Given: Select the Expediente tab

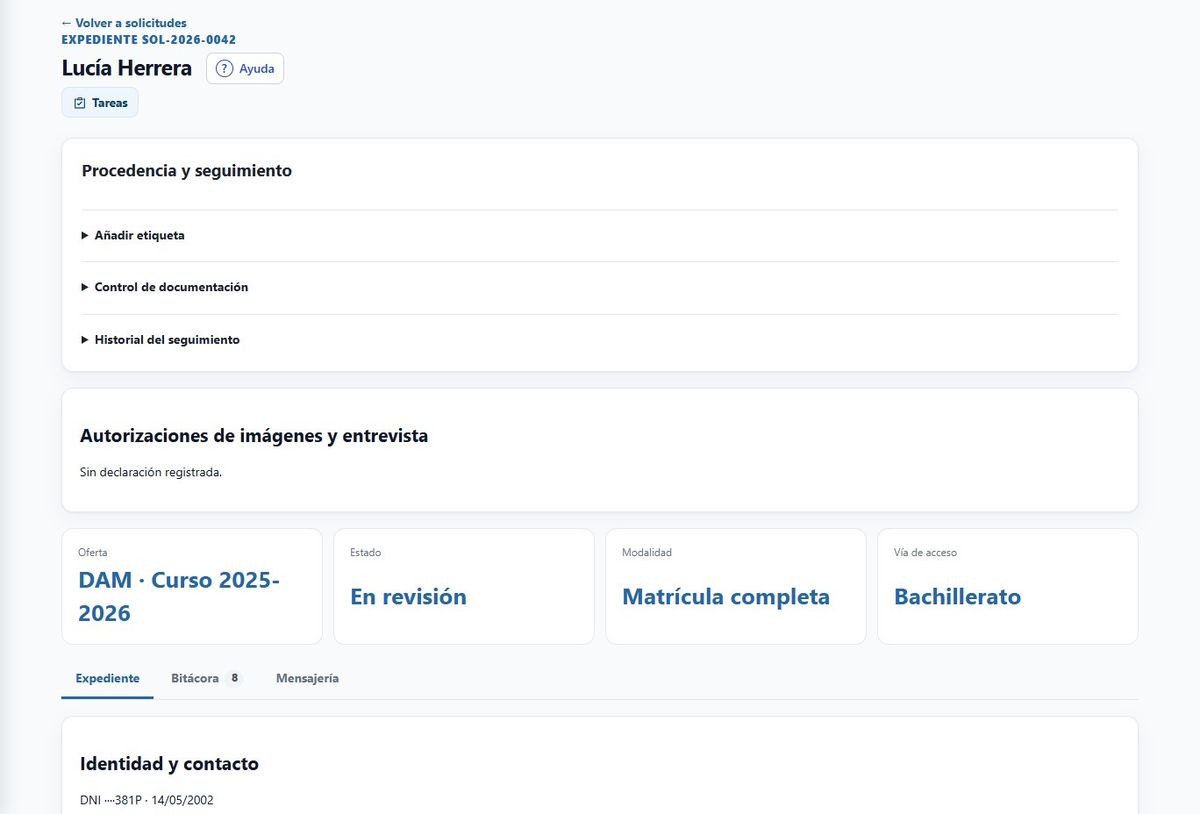Looking at the screenshot, I should pos(108,678).
